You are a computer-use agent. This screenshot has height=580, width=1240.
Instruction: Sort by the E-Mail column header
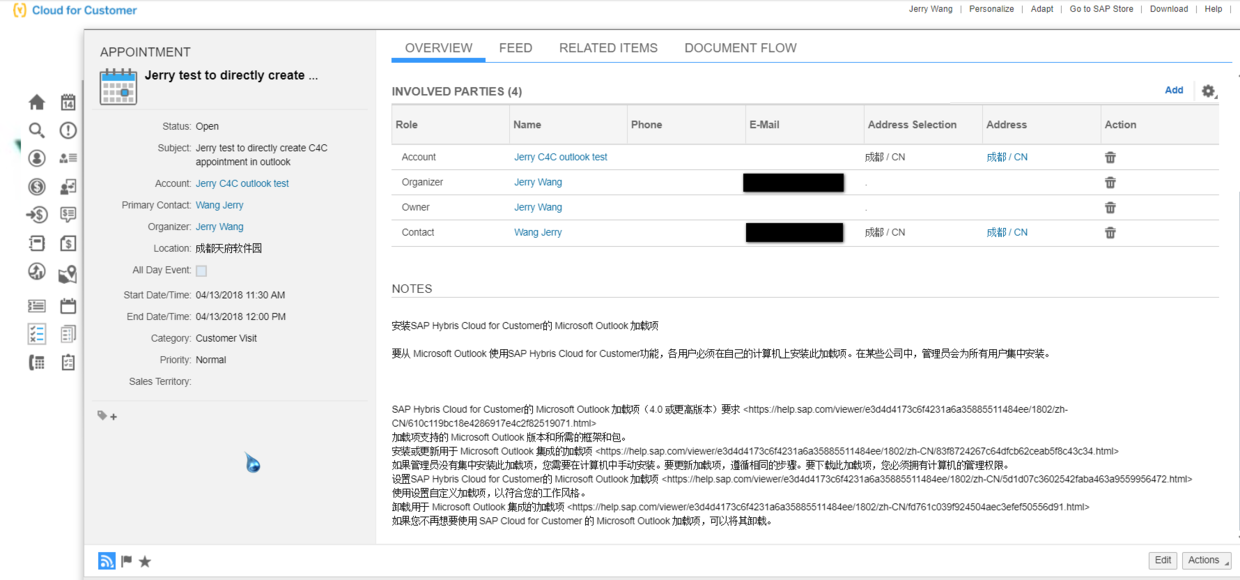coord(804,125)
